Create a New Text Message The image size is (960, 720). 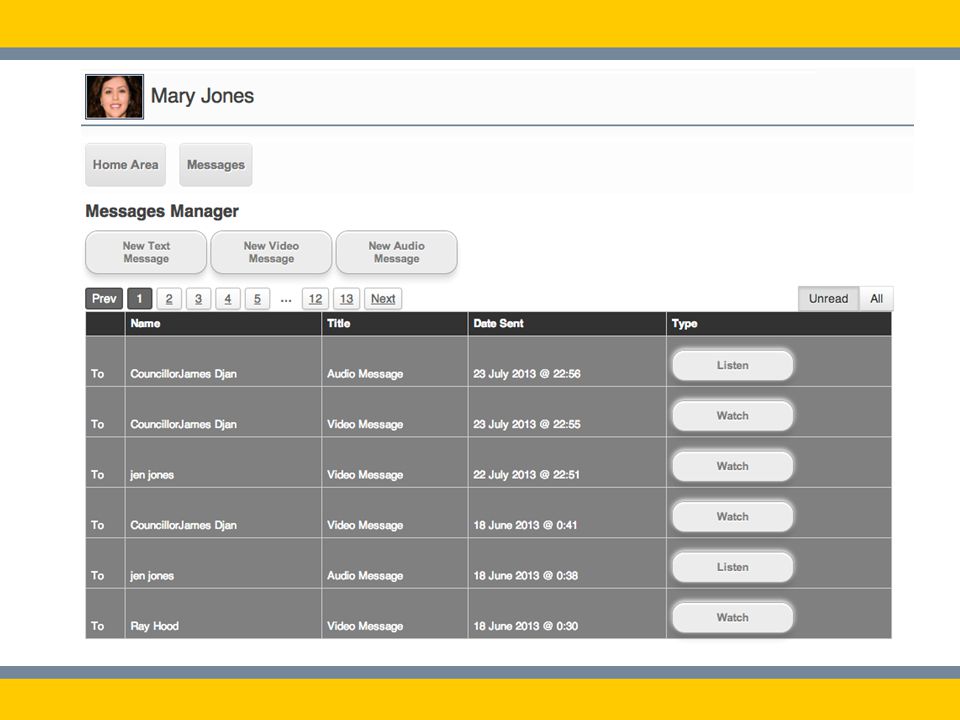point(146,252)
